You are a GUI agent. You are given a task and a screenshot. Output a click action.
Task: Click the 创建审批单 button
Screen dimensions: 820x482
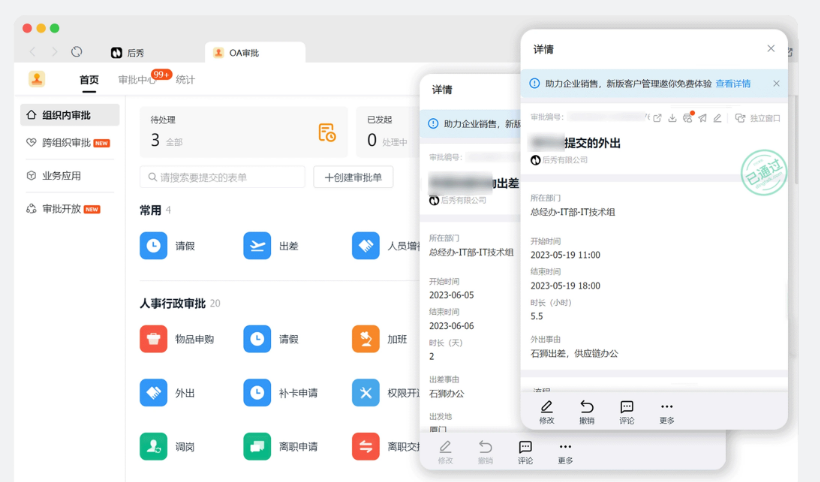click(354, 177)
